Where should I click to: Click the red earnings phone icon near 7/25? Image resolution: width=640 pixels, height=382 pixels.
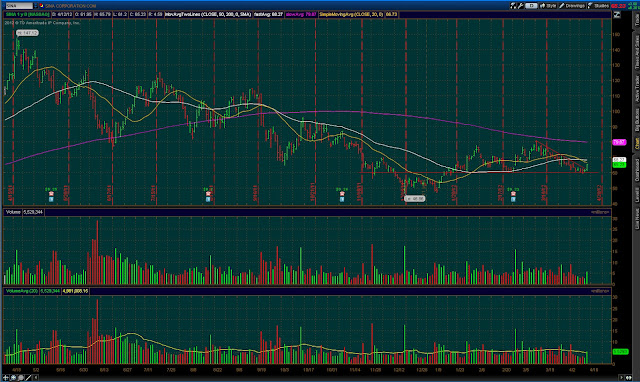208,194
